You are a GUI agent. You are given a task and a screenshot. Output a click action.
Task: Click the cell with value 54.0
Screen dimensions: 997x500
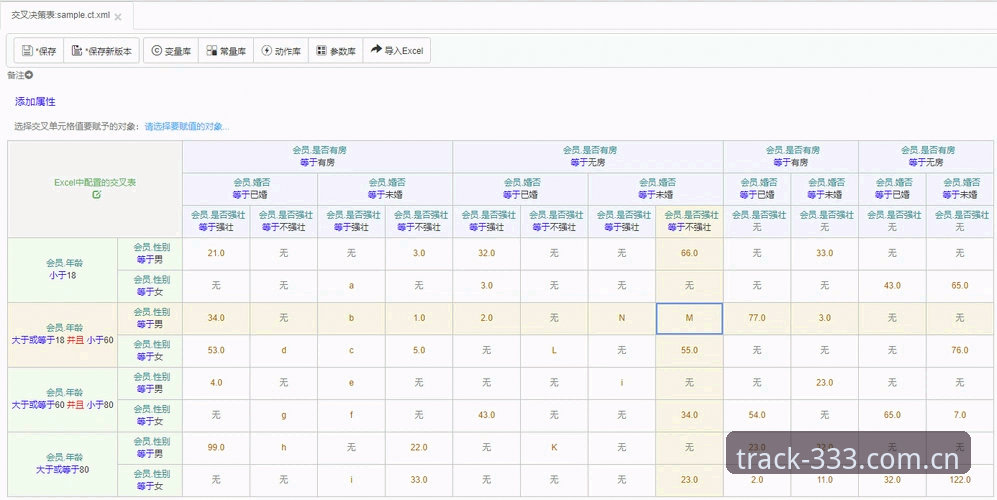pos(757,415)
